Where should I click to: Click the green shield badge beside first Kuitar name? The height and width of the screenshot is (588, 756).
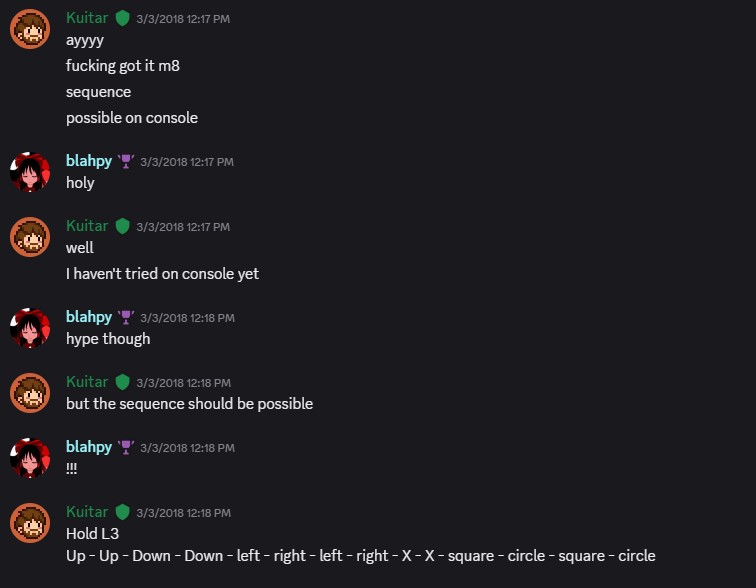(x=122, y=18)
